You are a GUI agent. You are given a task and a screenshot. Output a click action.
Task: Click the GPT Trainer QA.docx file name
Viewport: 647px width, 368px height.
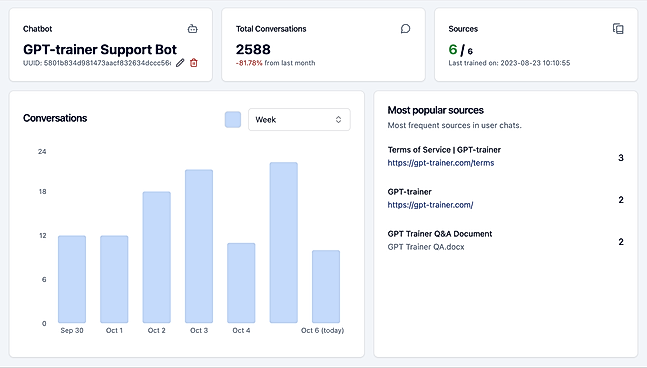coord(426,247)
